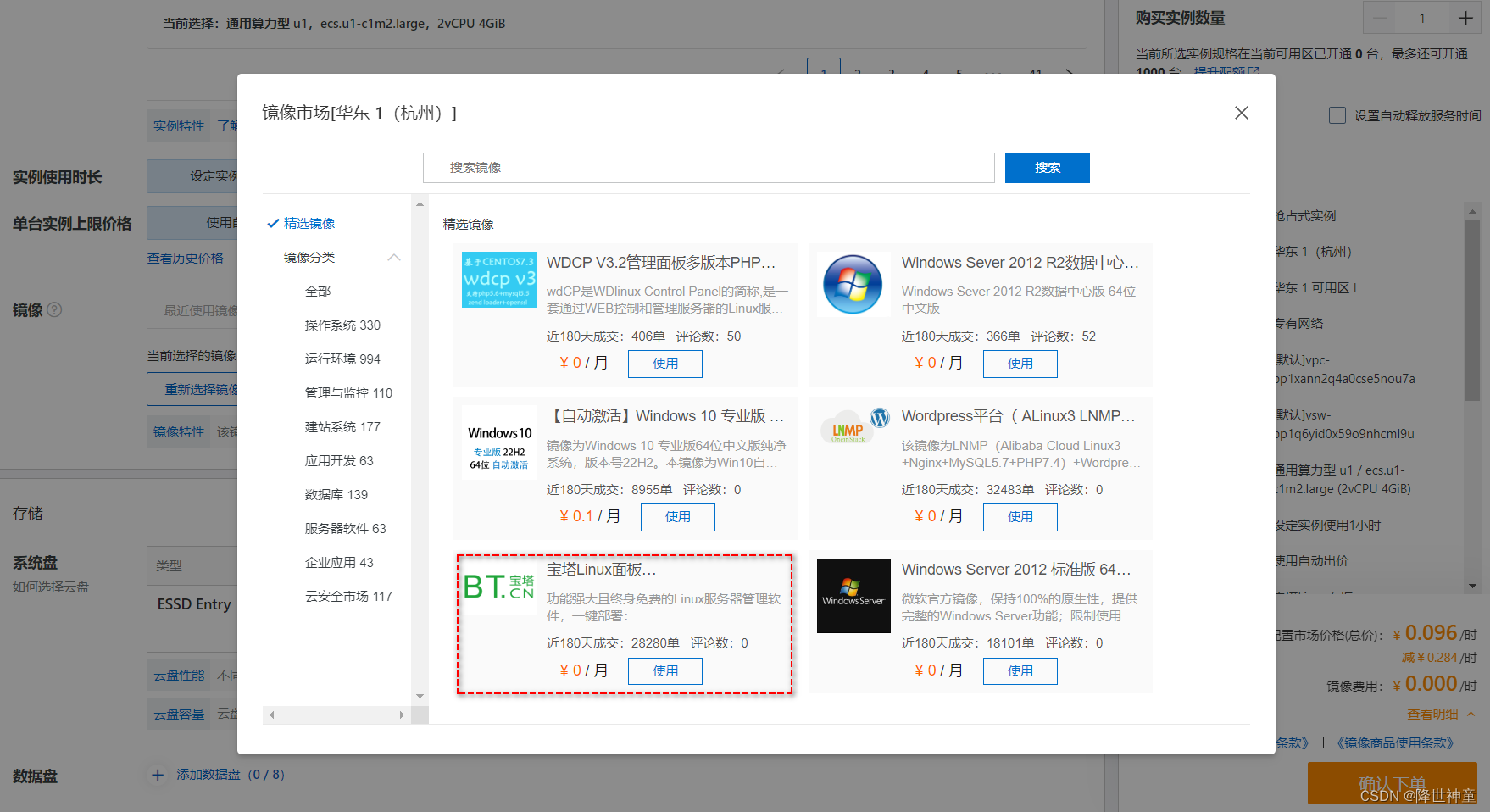Open Wordpress平台 (ALinux3 LNMP) title
Screen dimensions: 1490x812
click(x=1020, y=416)
